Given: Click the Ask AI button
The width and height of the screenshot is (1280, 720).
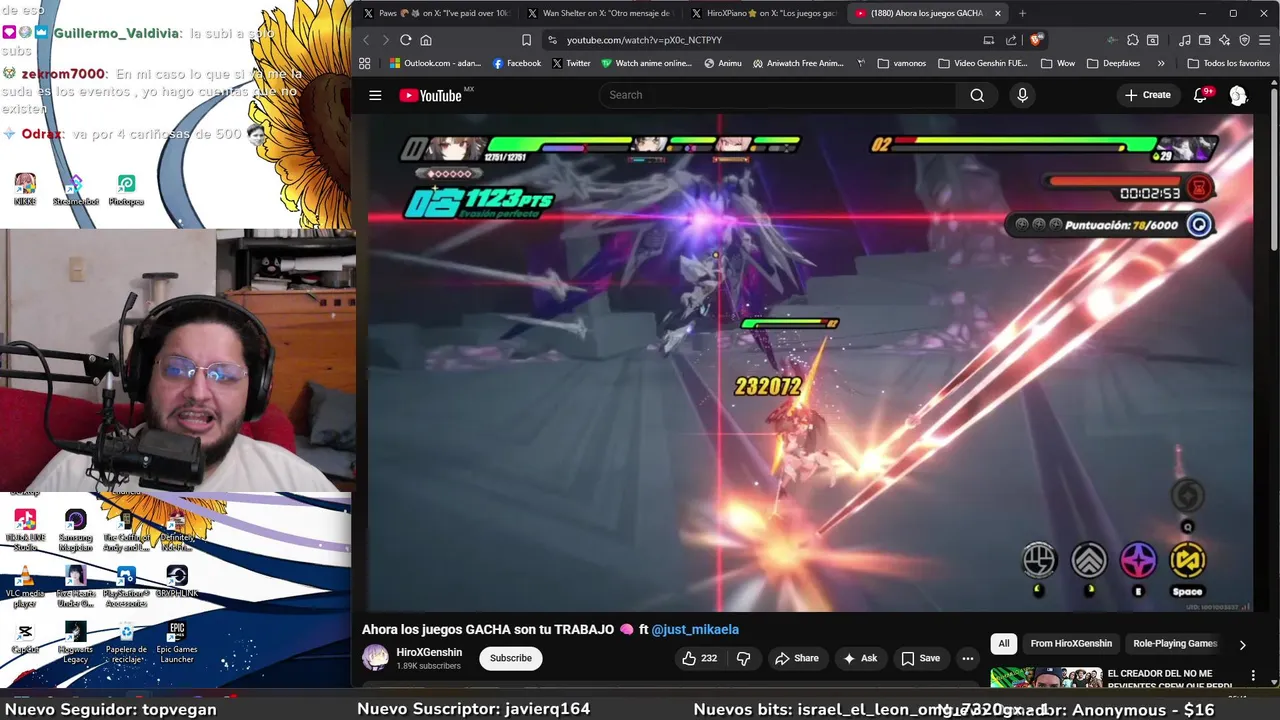Looking at the screenshot, I should pyautogui.click(x=860, y=658).
